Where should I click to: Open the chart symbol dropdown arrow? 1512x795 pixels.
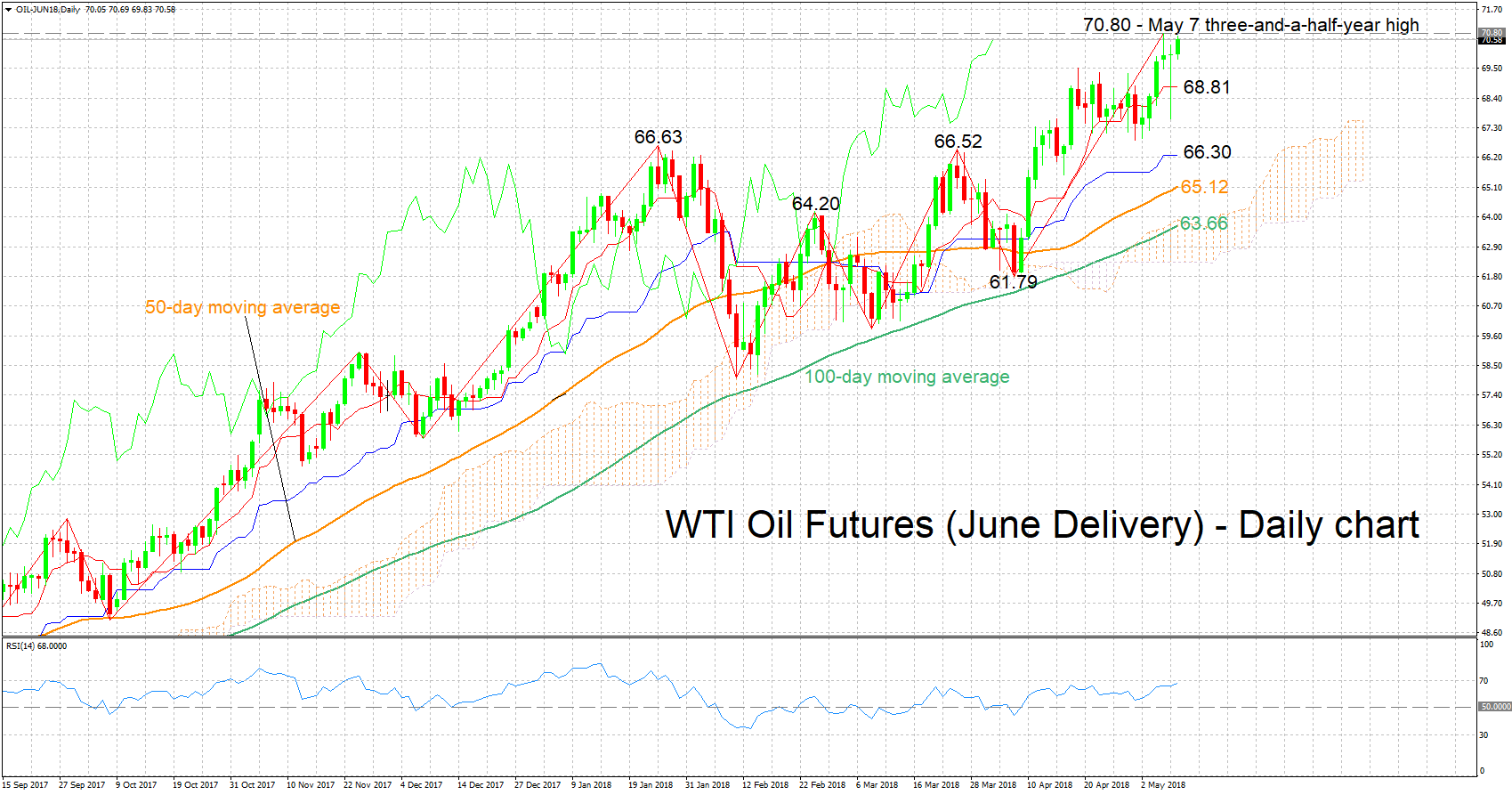click(8, 10)
